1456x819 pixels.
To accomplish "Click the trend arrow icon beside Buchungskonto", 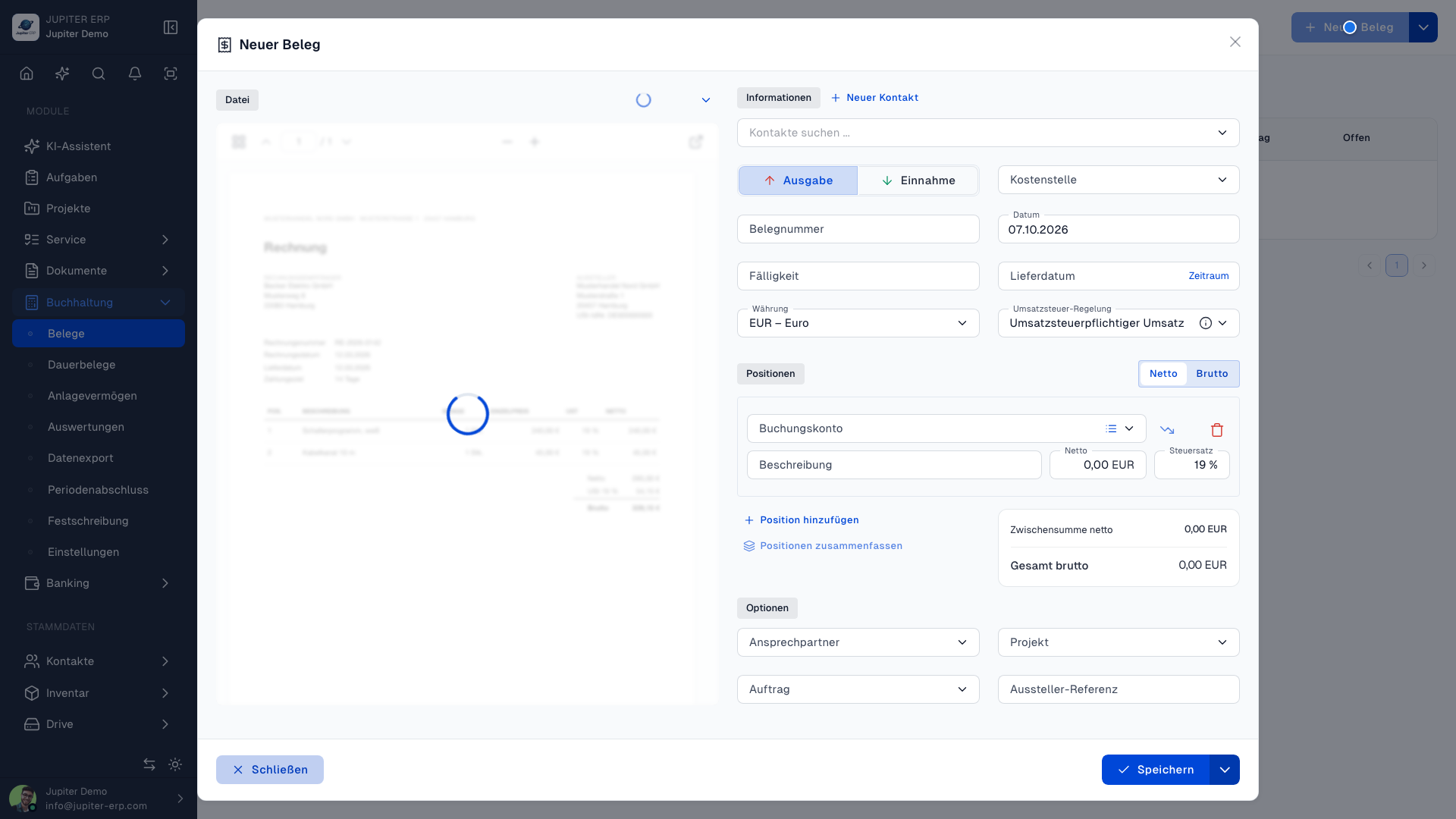I will [x=1167, y=430].
